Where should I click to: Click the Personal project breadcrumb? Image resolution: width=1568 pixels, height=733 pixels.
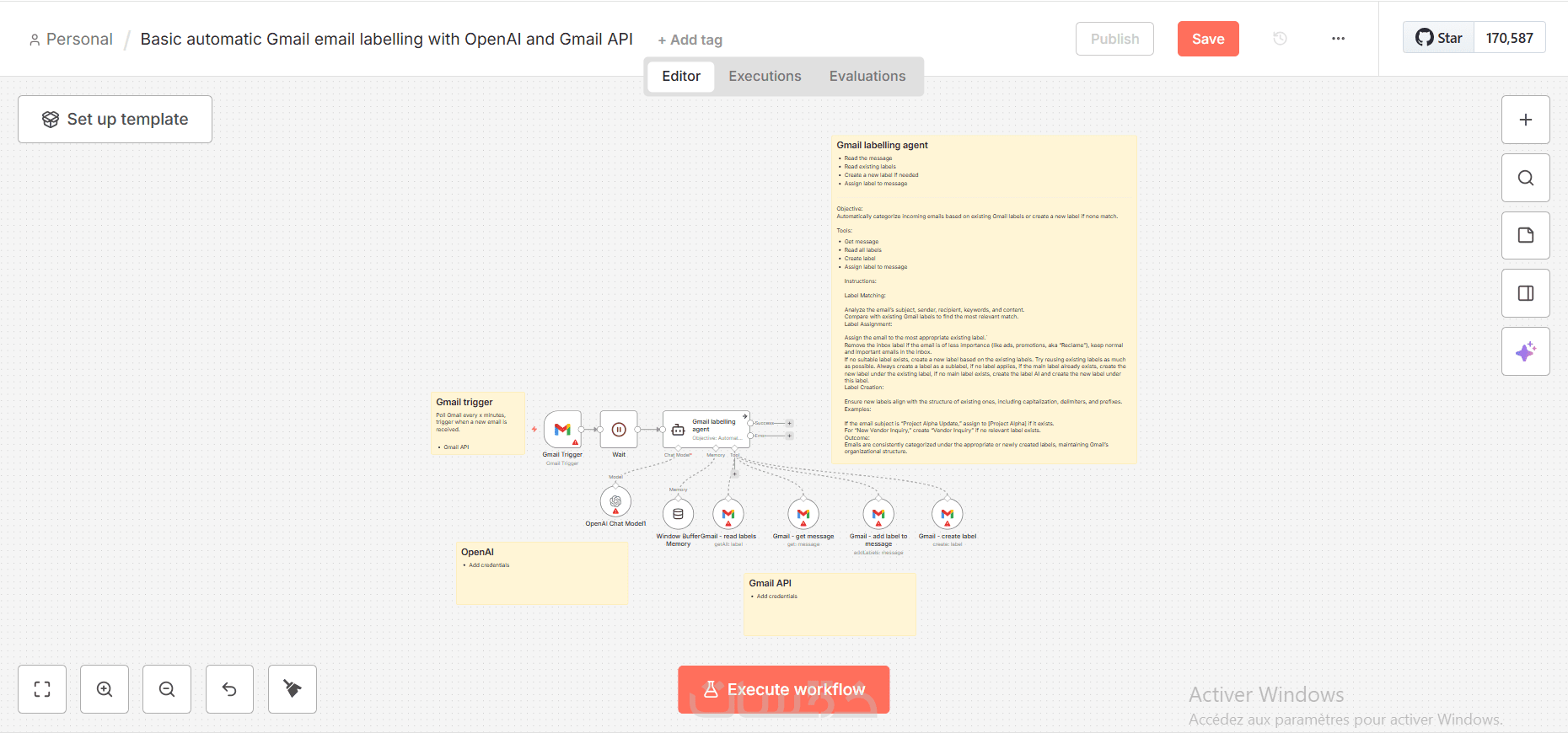71,40
